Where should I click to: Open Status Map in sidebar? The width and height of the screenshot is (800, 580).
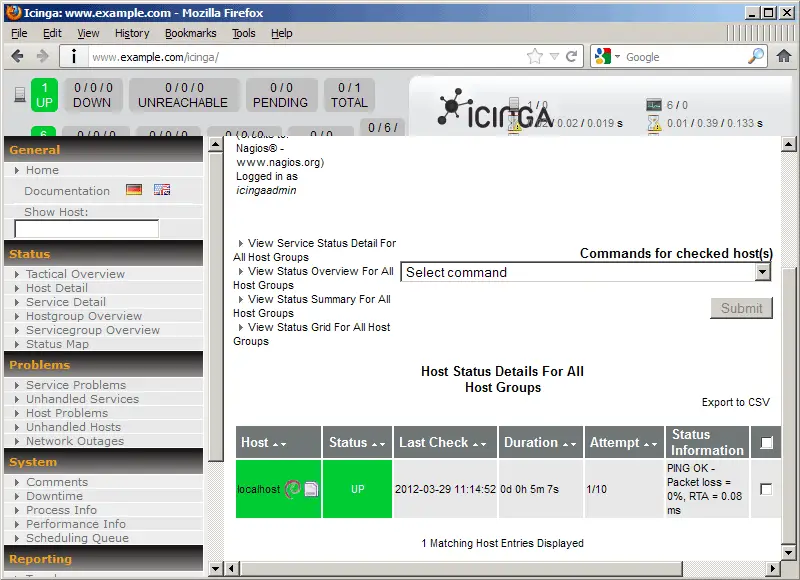(x=57, y=344)
